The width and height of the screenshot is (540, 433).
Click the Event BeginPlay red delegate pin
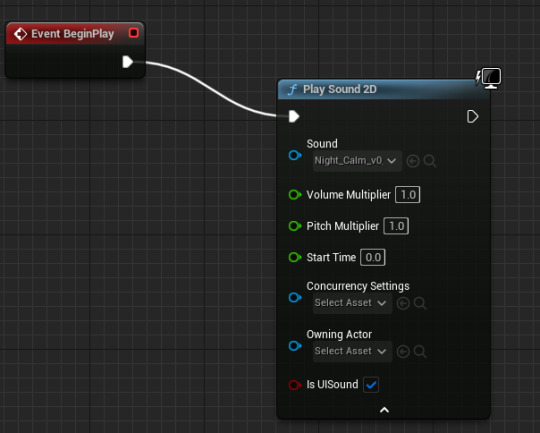pos(134,33)
